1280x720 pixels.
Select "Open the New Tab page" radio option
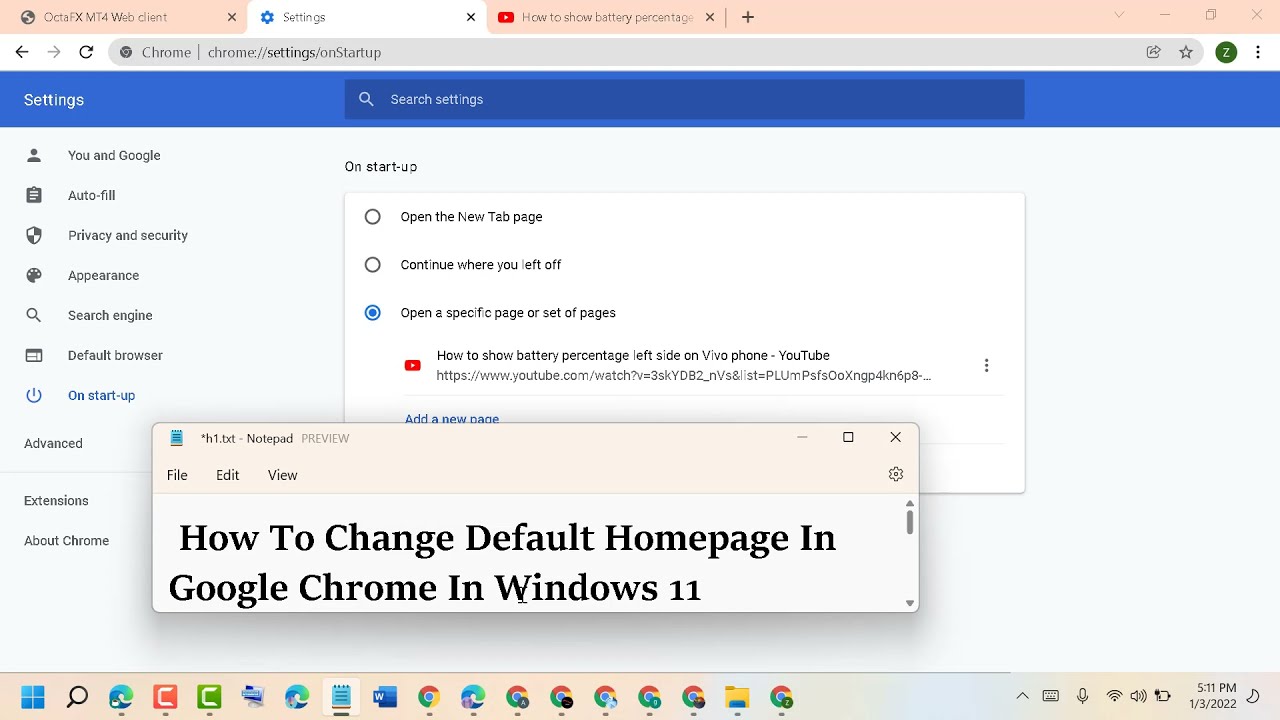pyautogui.click(x=373, y=217)
